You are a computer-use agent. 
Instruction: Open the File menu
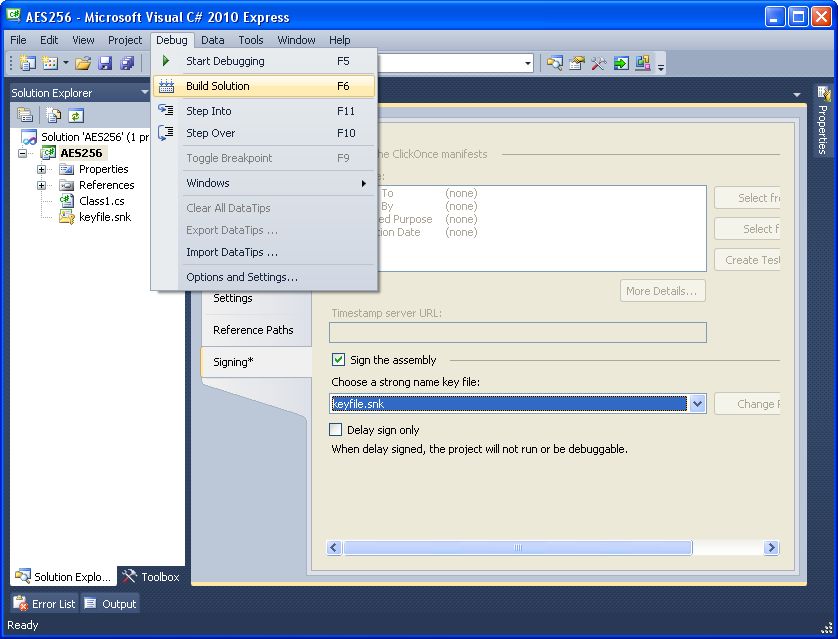tap(18, 40)
